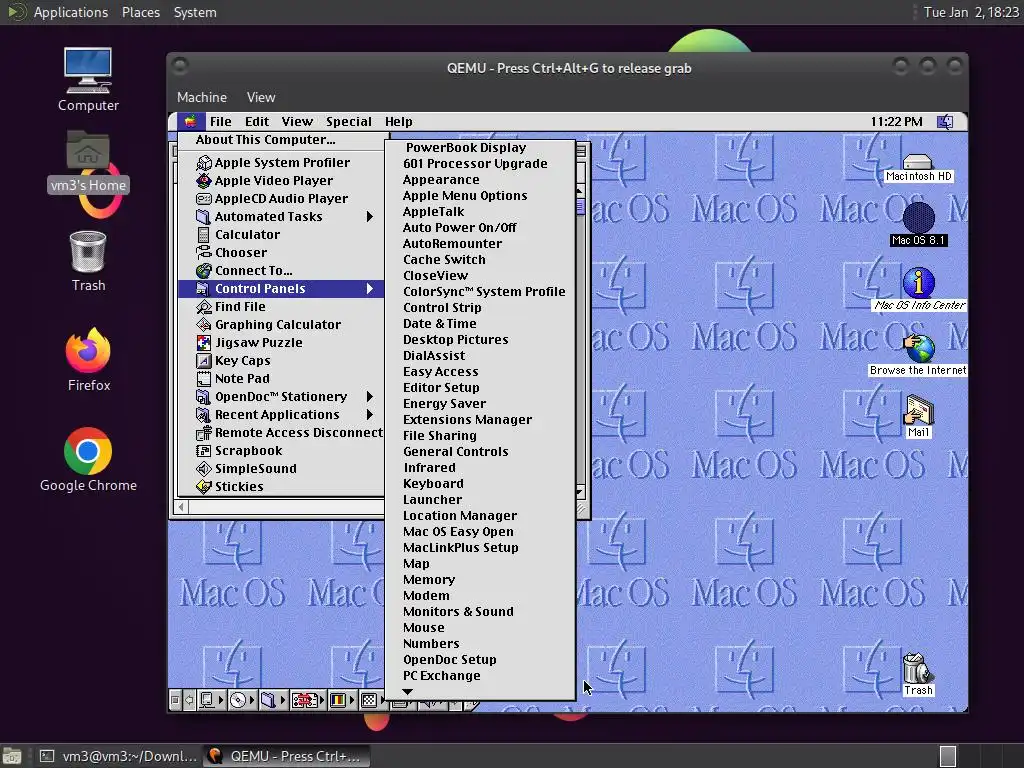Open Firefox on host desktop

pos(88,360)
